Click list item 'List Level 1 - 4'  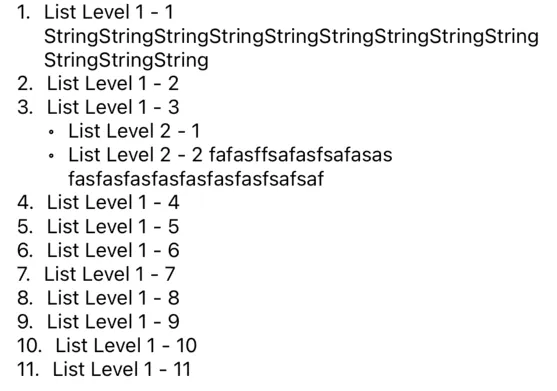(x=113, y=203)
